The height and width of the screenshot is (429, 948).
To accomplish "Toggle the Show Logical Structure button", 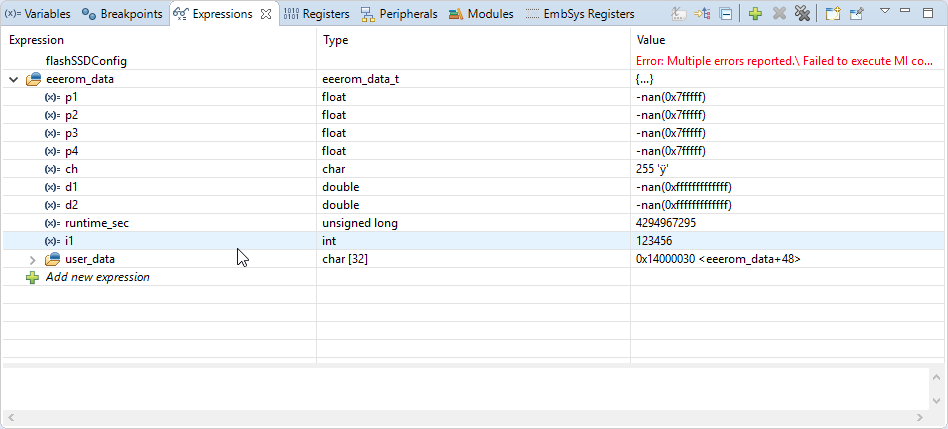I will click(x=702, y=14).
